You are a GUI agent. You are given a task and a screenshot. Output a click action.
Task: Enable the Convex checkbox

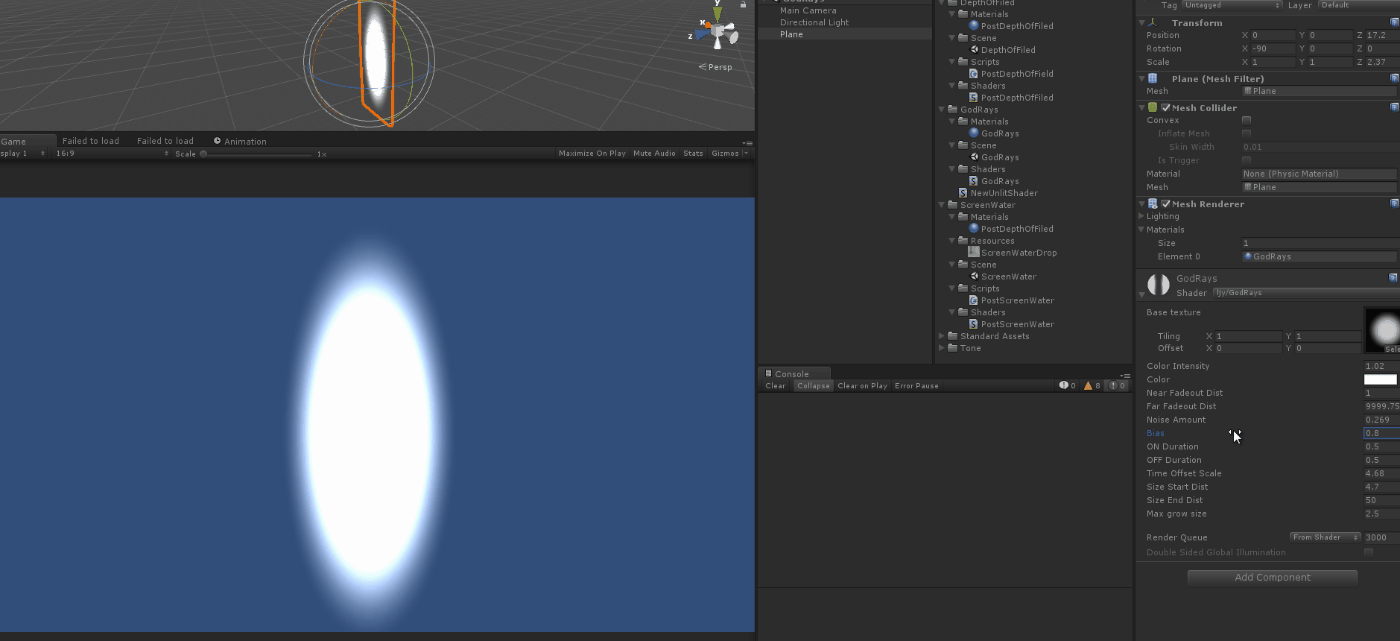1246,120
